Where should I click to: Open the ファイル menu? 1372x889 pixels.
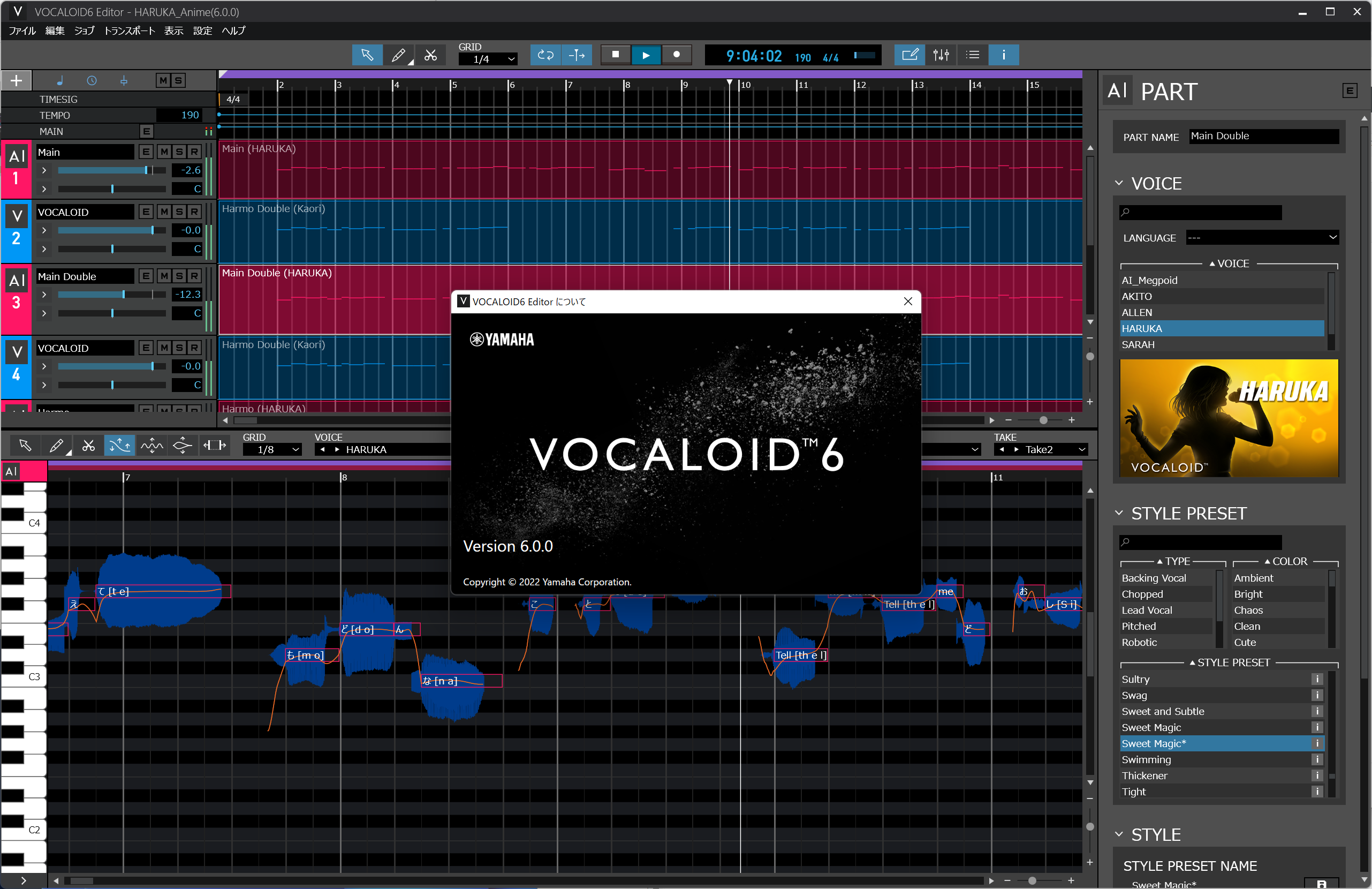tap(22, 31)
